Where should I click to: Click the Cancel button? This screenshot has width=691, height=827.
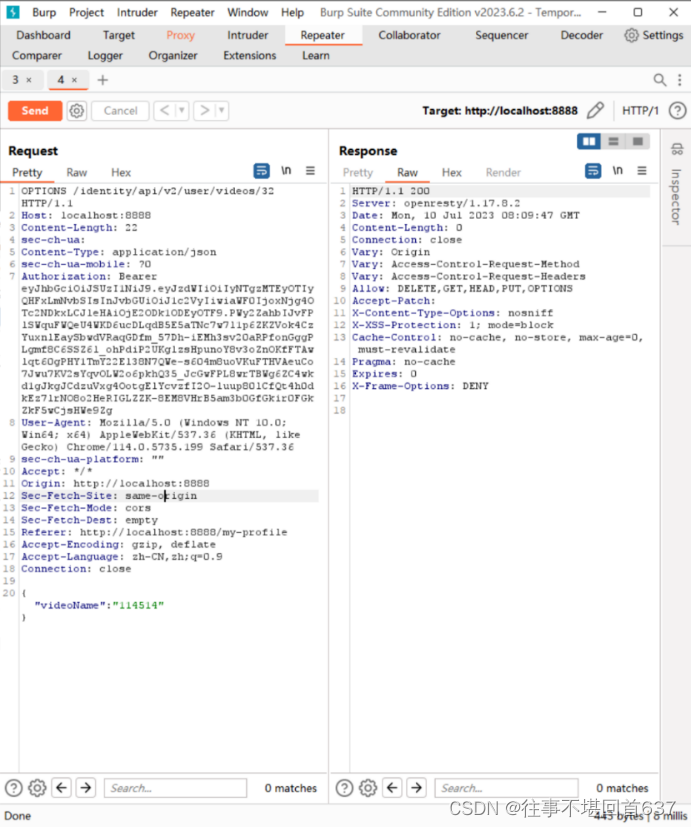(120, 111)
